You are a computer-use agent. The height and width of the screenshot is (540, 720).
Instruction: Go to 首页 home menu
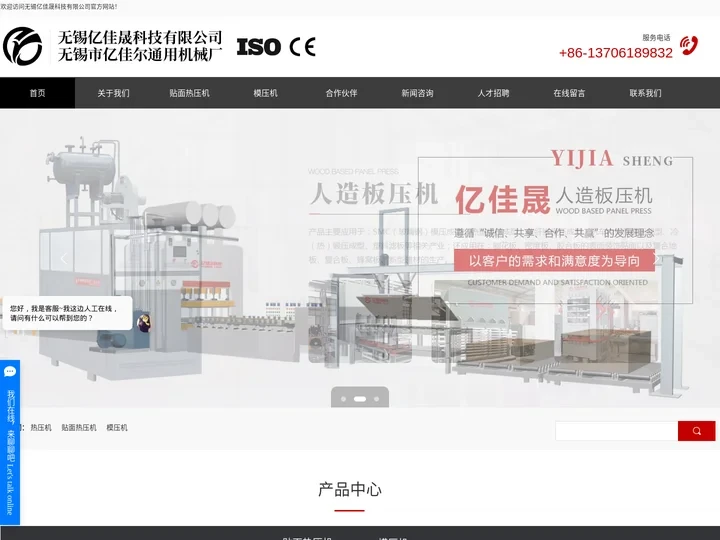pos(38,93)
